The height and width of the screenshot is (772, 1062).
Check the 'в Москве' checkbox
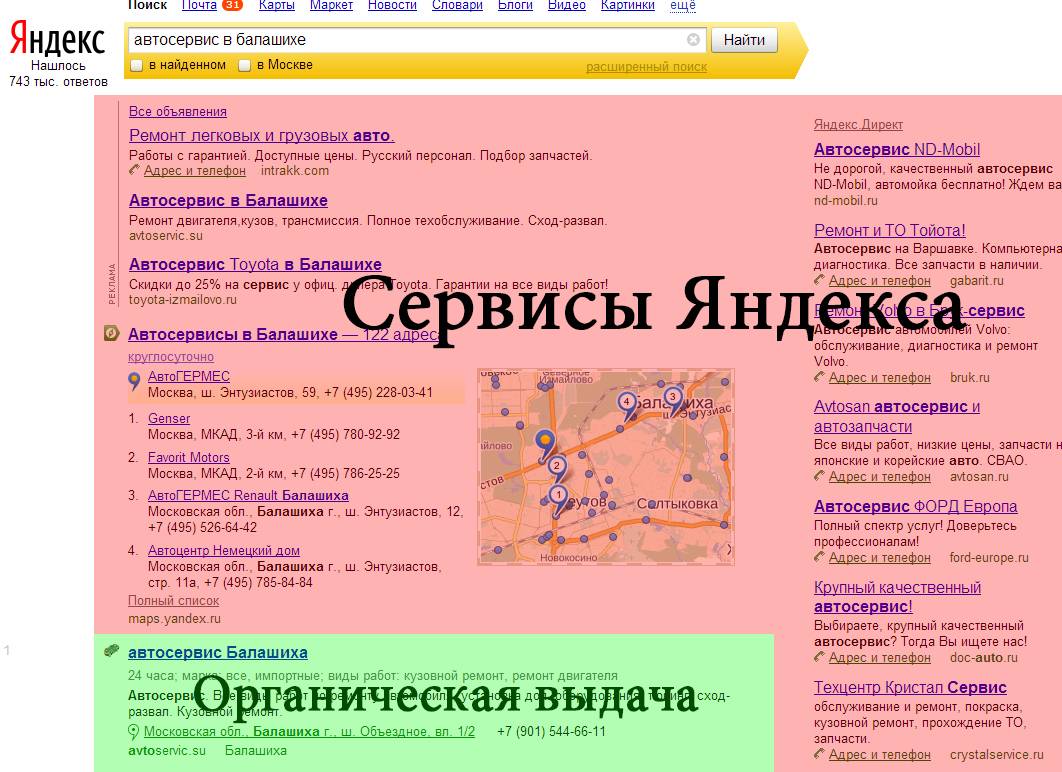pyautogui.click(x=245, y=66)
